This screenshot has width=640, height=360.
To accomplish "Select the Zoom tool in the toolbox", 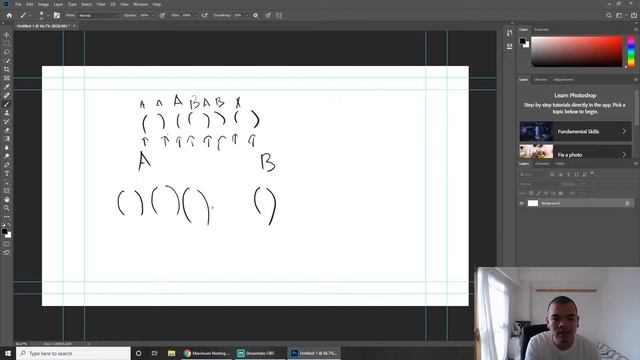I will pos(7,208).
